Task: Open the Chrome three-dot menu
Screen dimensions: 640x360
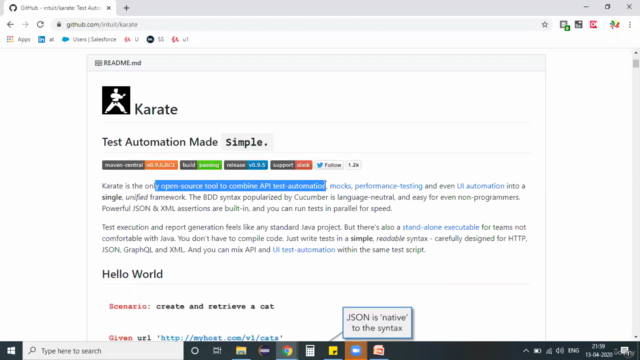Action: [630, 24]
